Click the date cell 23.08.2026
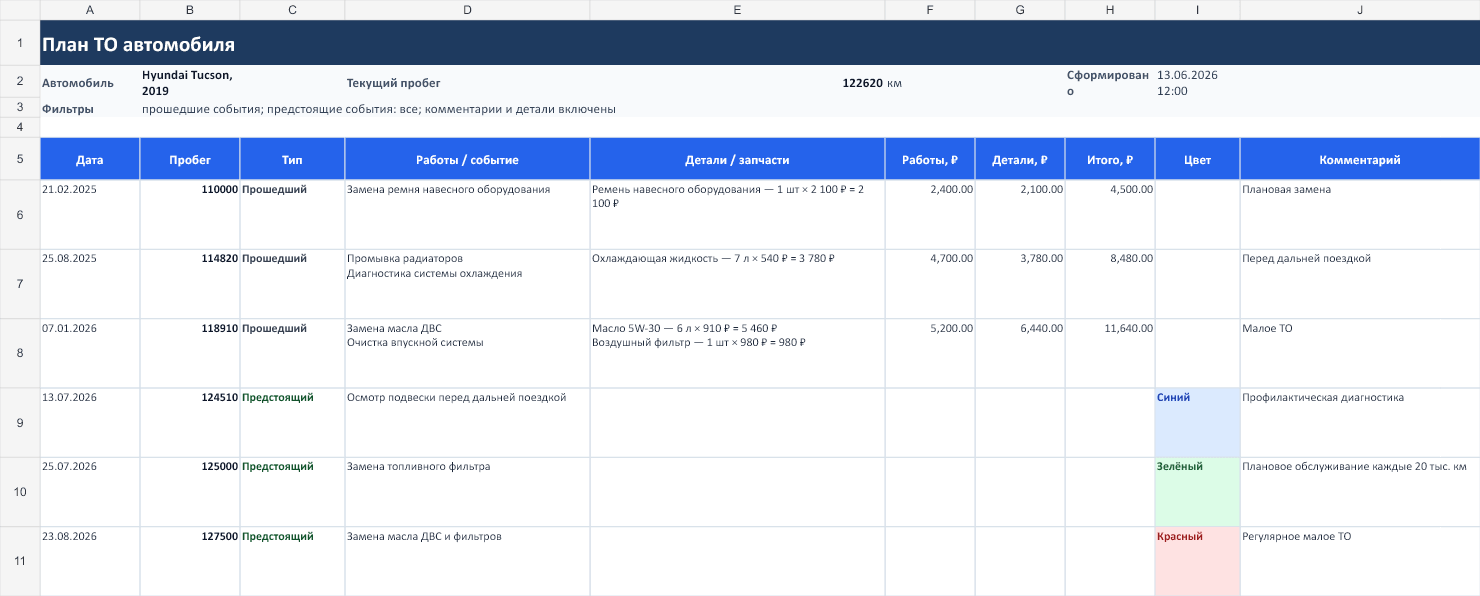This screenshot has height=596, width=1480. point(90,562)
